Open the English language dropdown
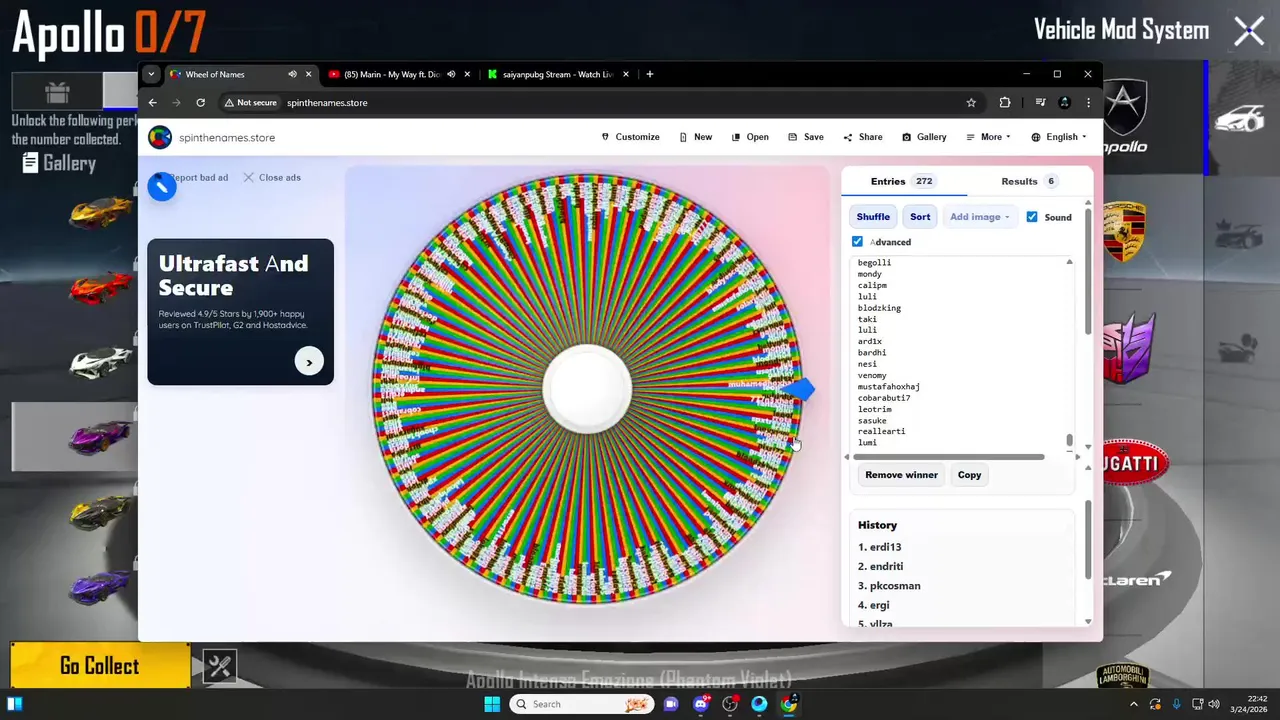 [1059, 137]
